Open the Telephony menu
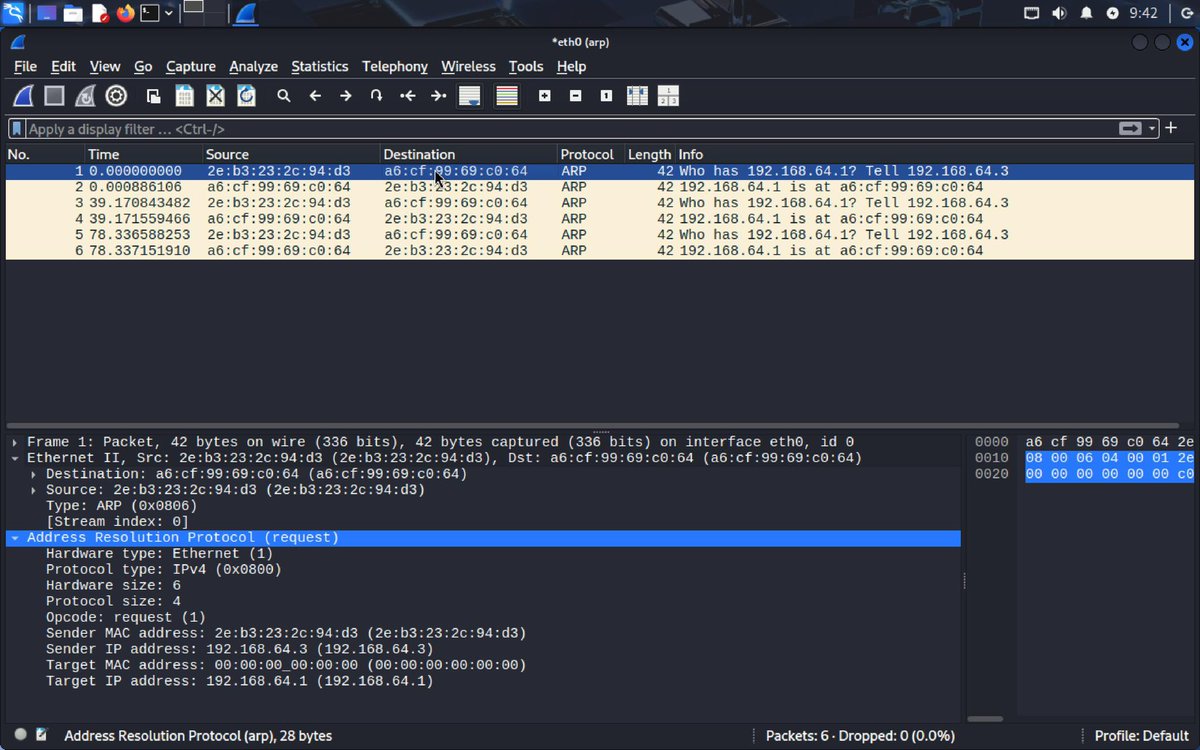 pos(395,66)
